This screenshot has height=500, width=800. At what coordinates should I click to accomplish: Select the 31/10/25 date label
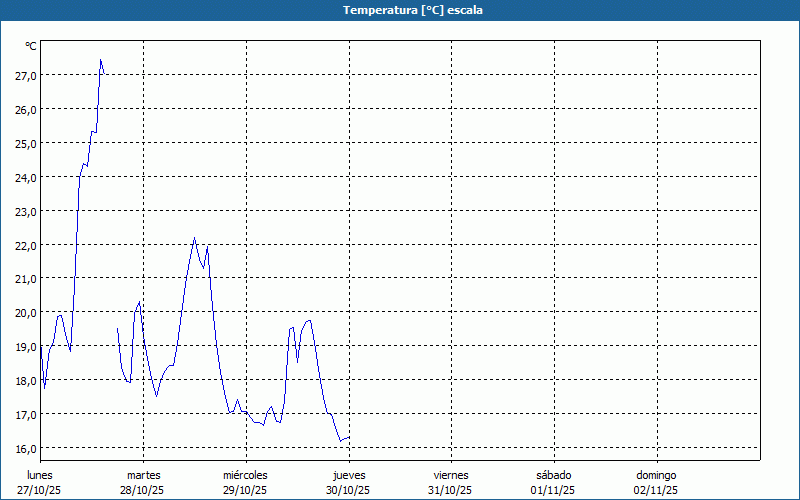click(451, 490)
